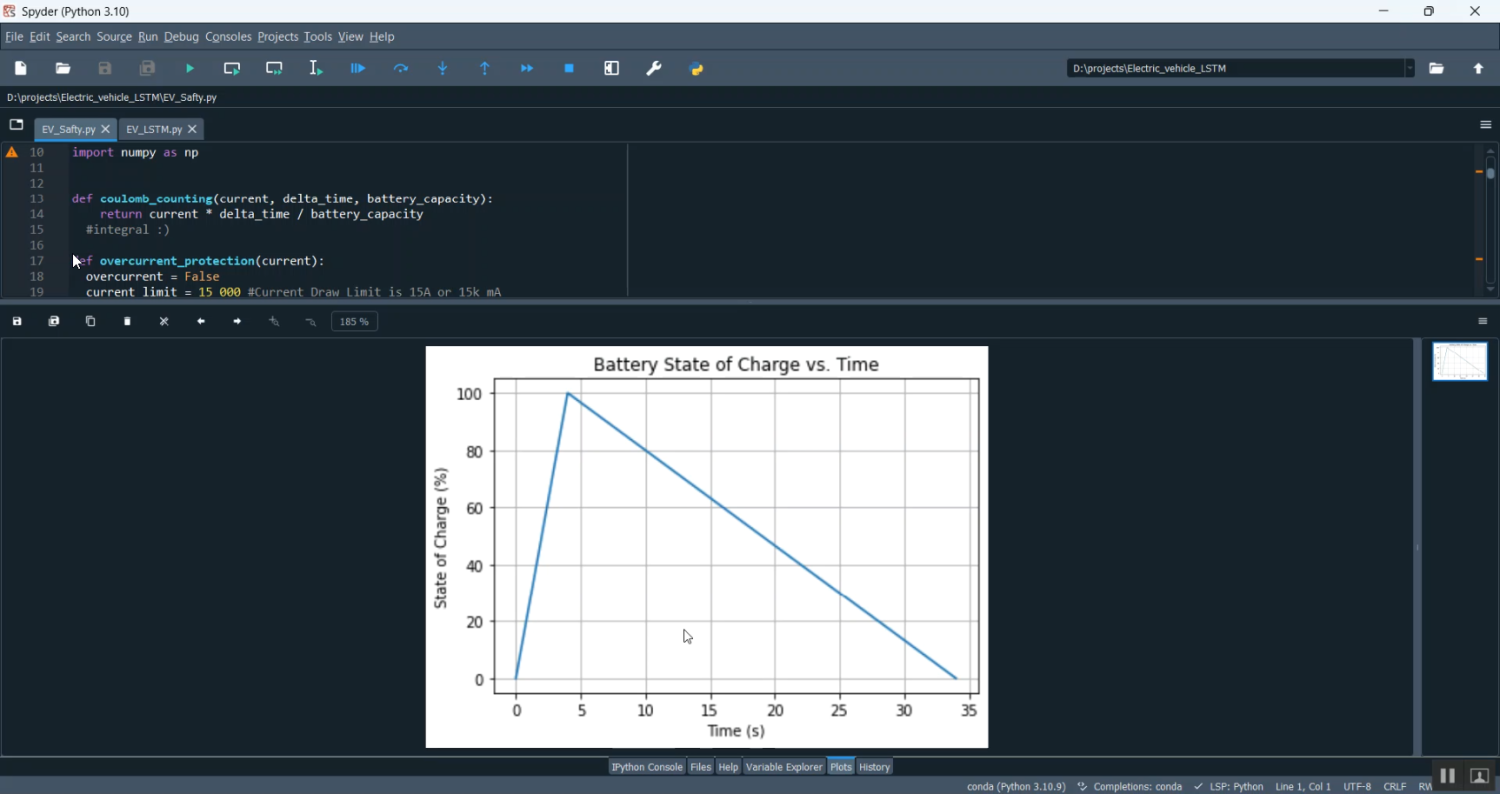Open the PYTHONPATH manager
The height and width of the screenshot is (794, 1500).
696,68
